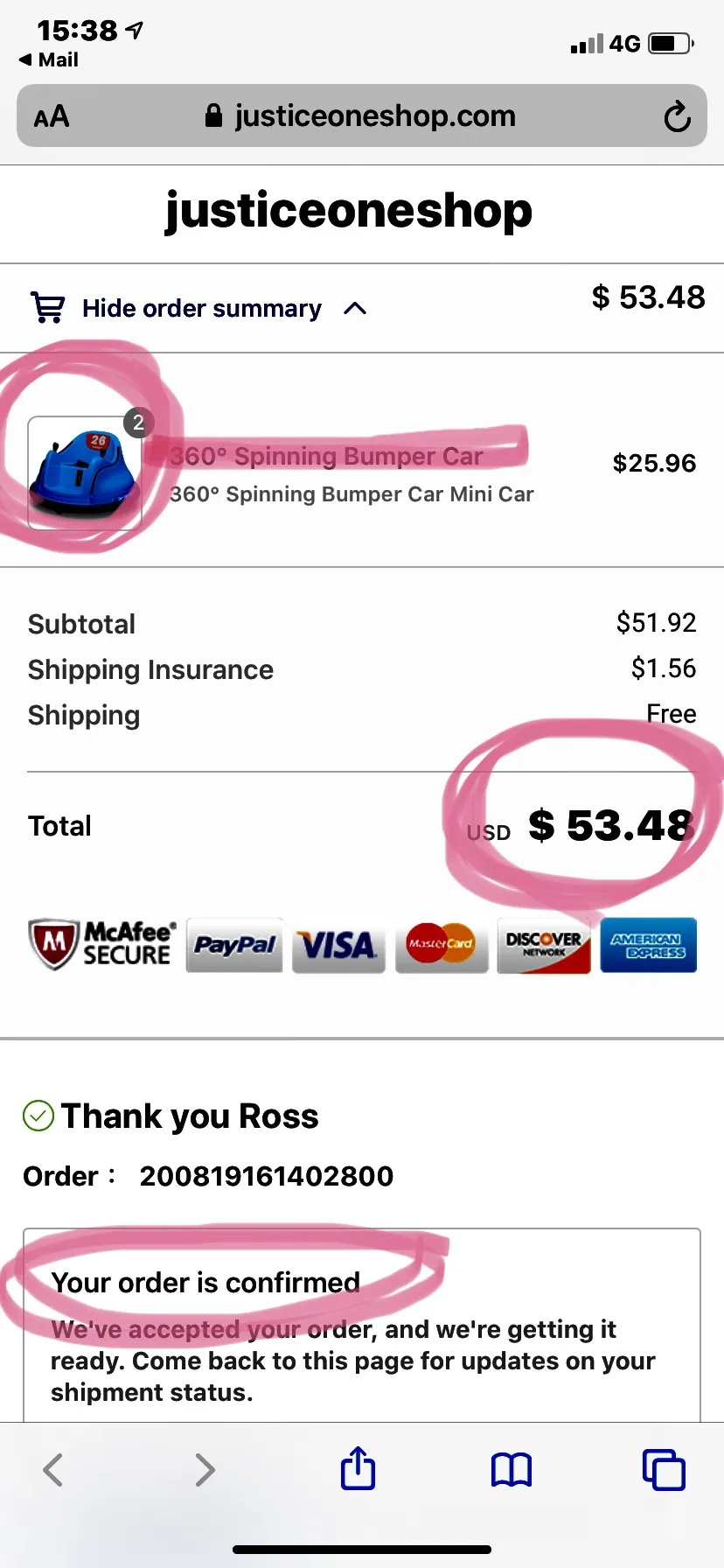Click the MasterCard payment badge
The width and height of the screenshot is (724, 1568).
tap(442, 945)
